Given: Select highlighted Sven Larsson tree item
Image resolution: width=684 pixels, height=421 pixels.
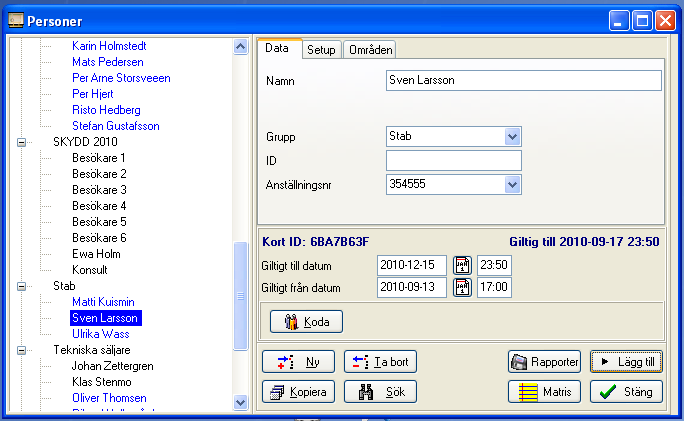Looking at the screenshot, I should tap(106, 318).
